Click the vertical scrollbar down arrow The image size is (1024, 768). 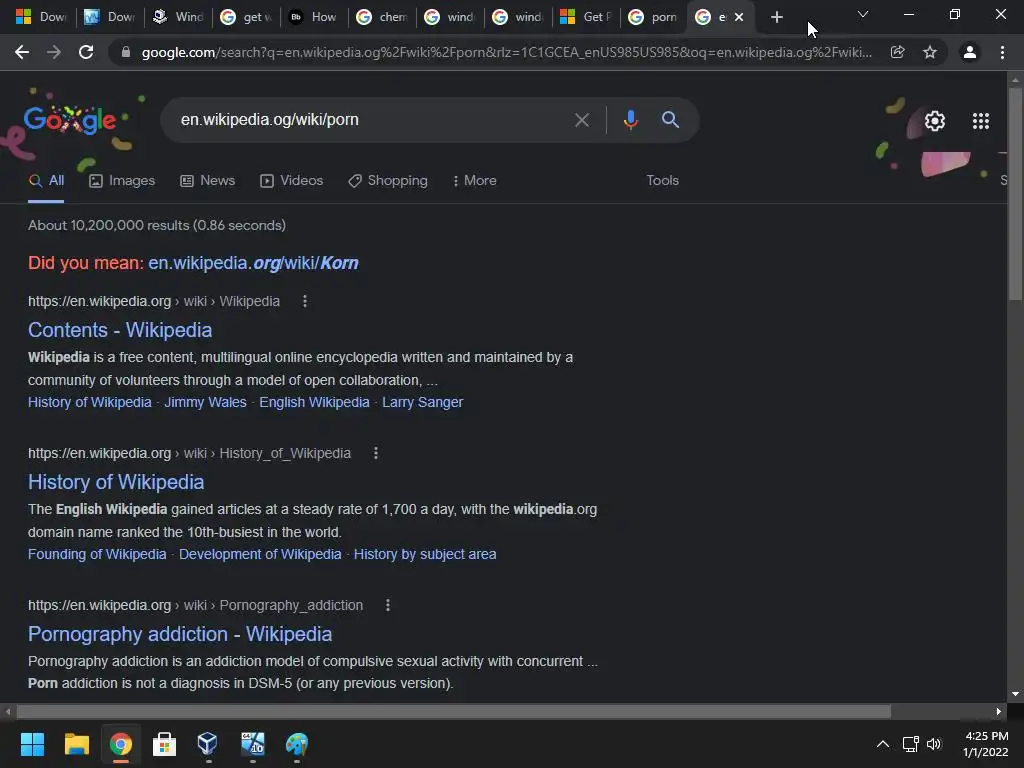[x=1015, y=694]
